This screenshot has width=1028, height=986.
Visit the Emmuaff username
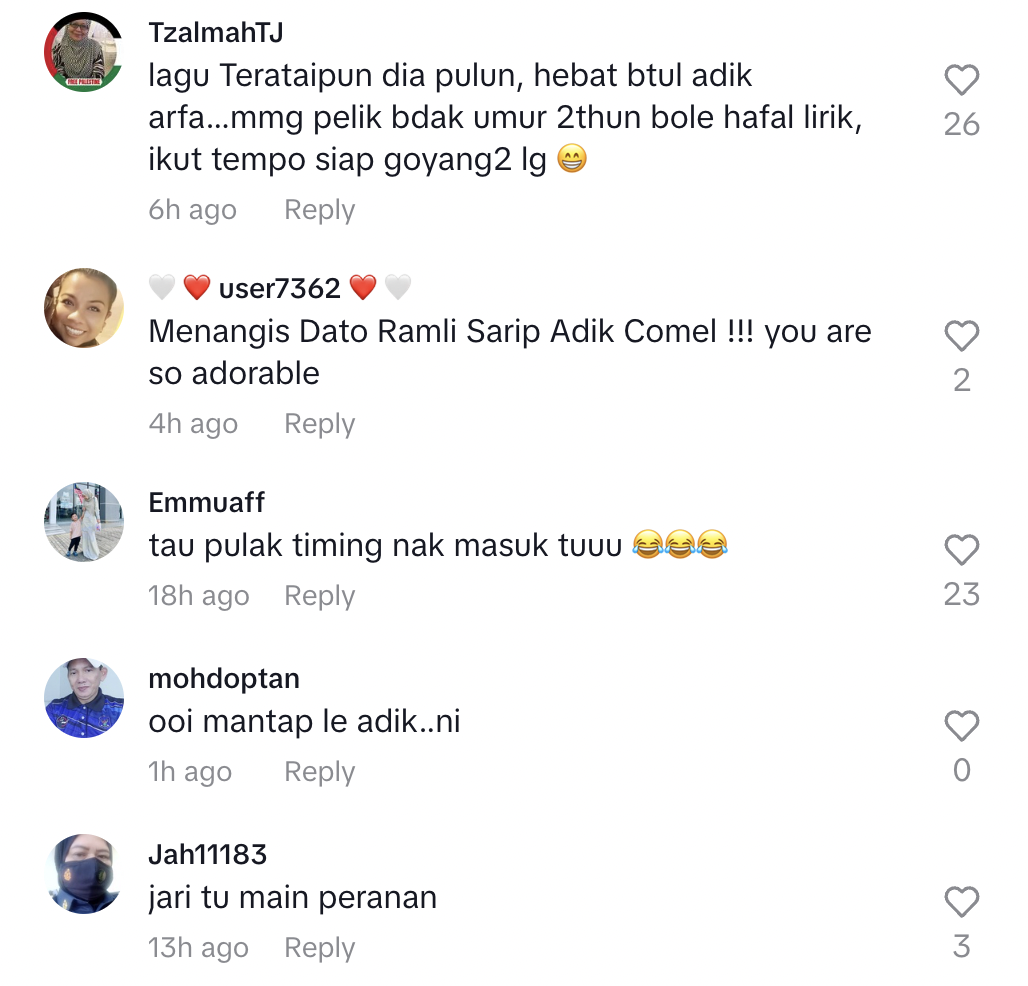tap(207, 503)
